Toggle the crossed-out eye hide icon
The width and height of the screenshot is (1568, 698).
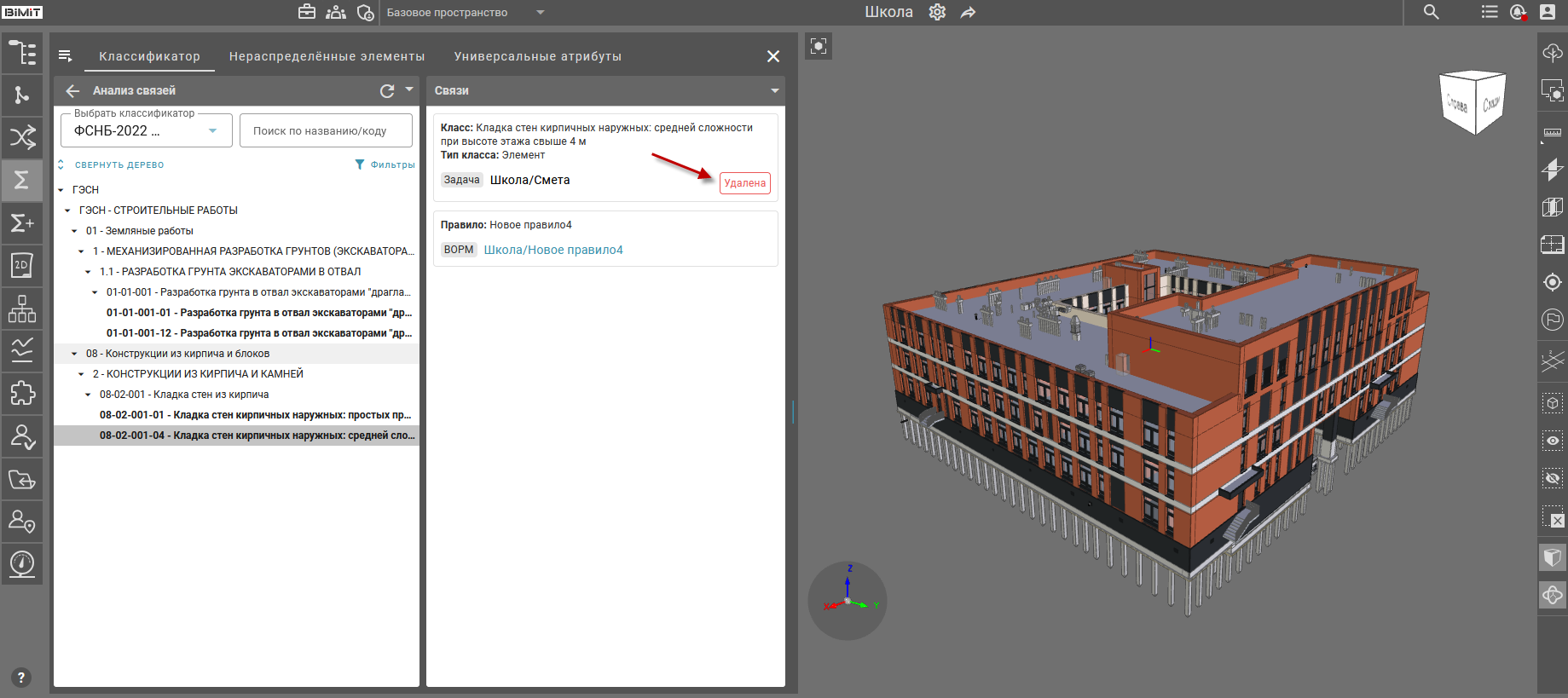(1553, 478)
